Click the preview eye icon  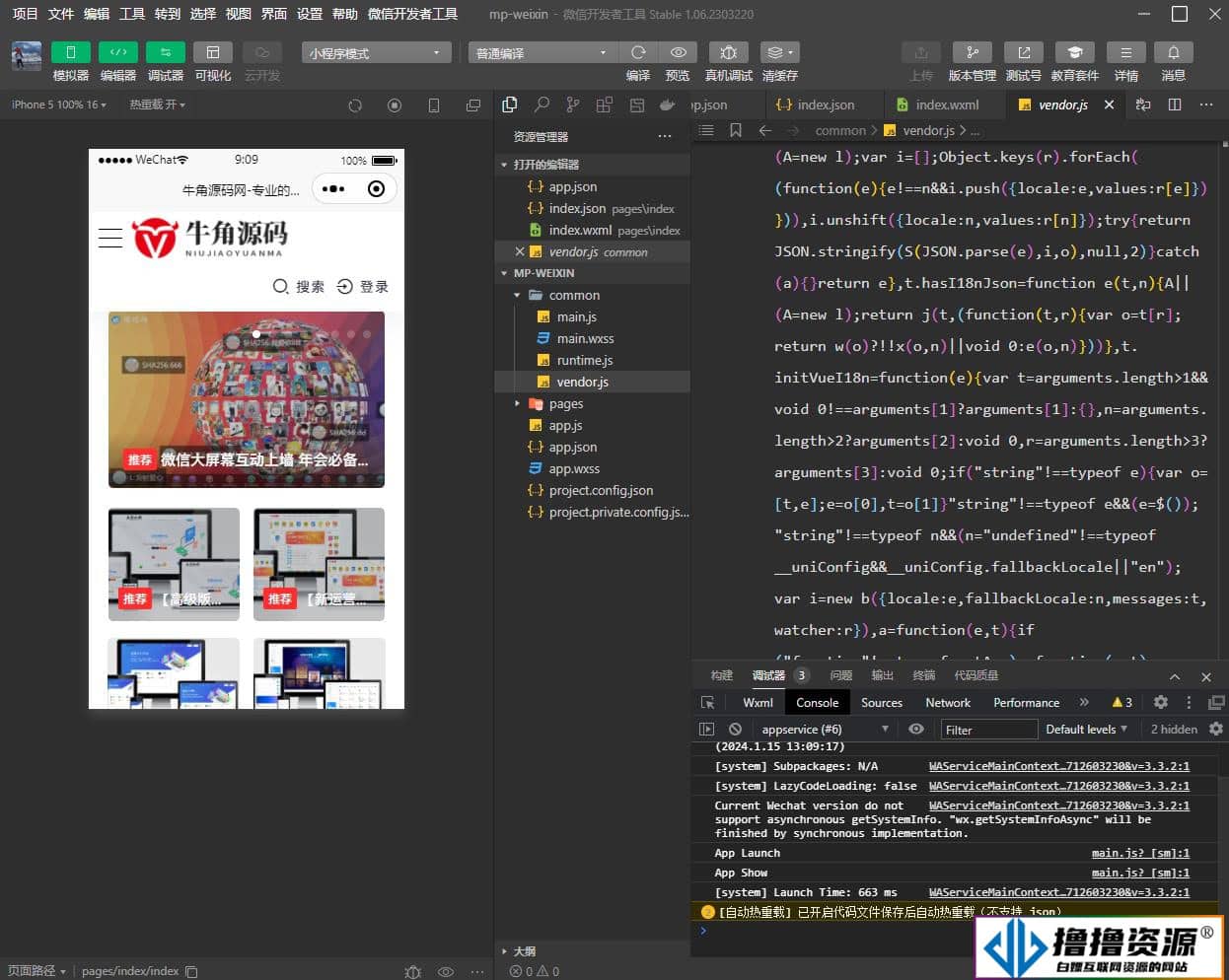click(678, 52)
